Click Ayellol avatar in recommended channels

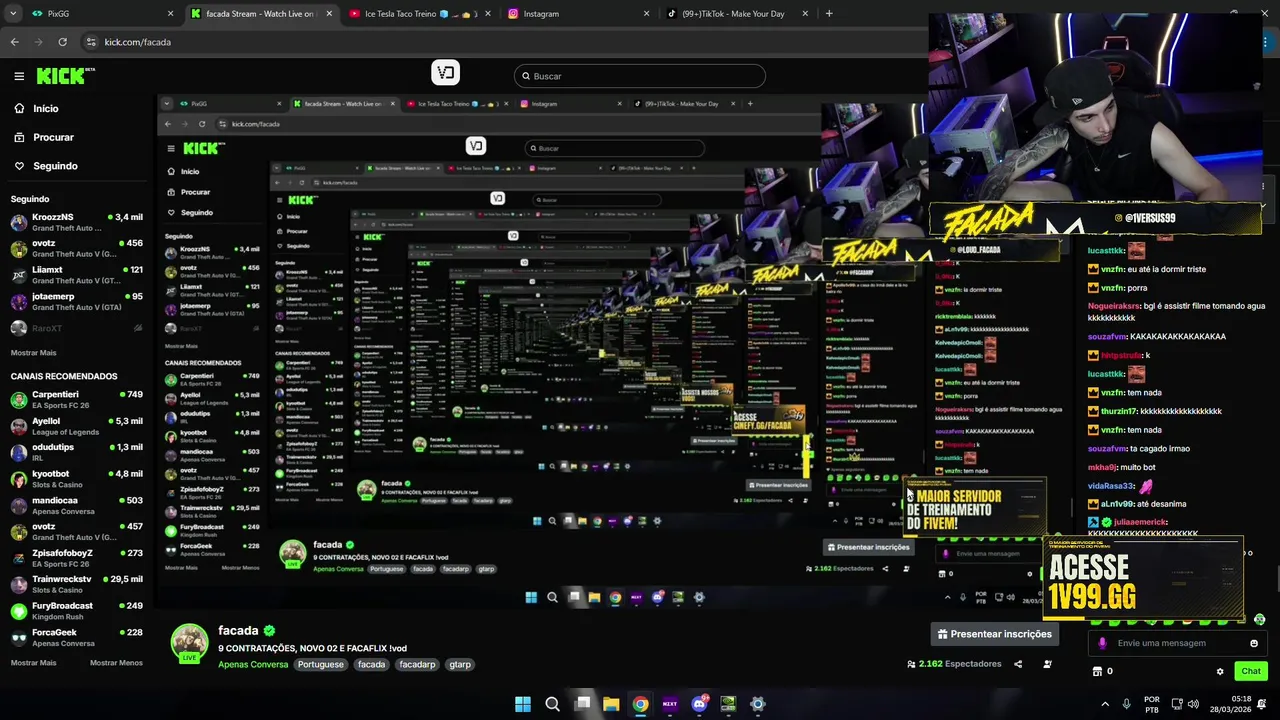[19, 427]
